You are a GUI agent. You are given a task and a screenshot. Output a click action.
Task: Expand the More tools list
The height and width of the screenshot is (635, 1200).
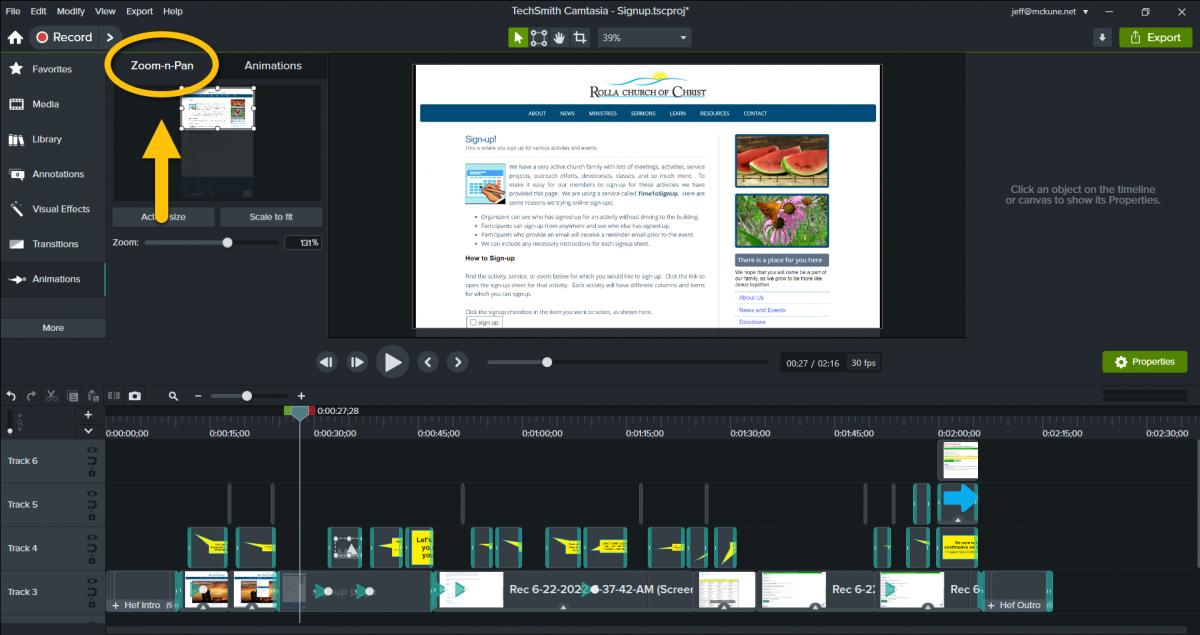point(52,328)
